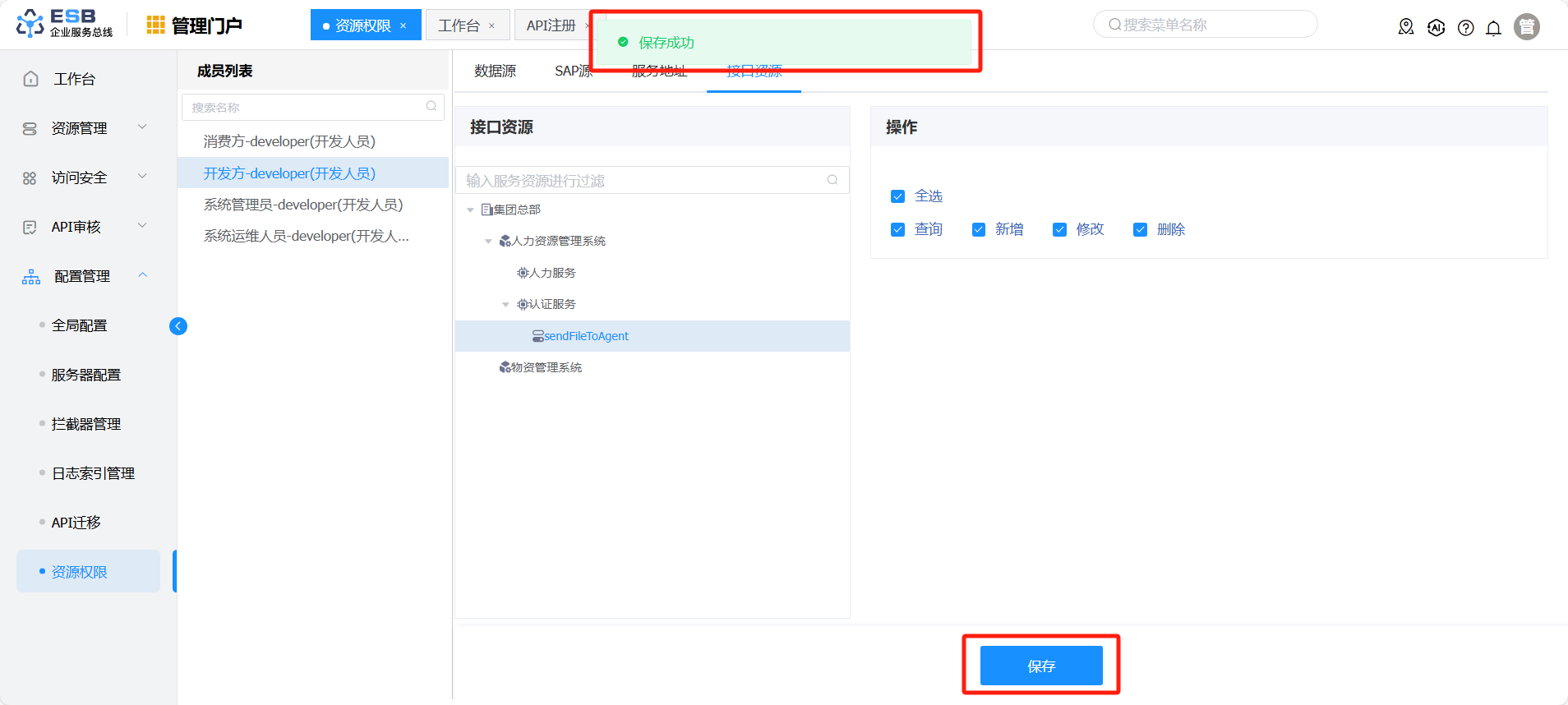
Task: Click search icon in member list box
Action: pyautogui.click(x=431, y=107)
